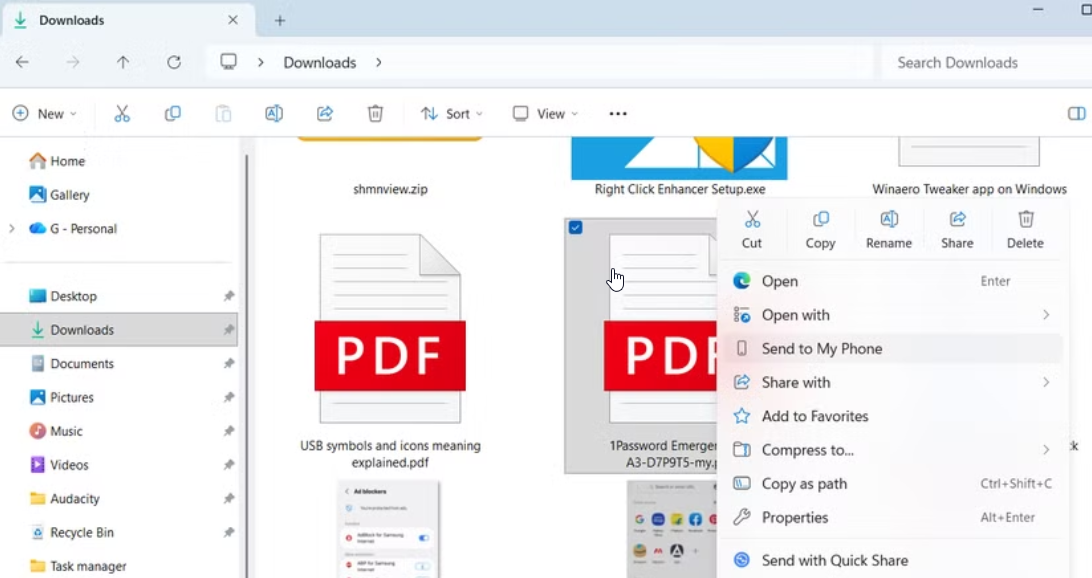1092x578 pixels.
Task: Open the Documents folder in sidebar
Action: click(x=82, y=364)
